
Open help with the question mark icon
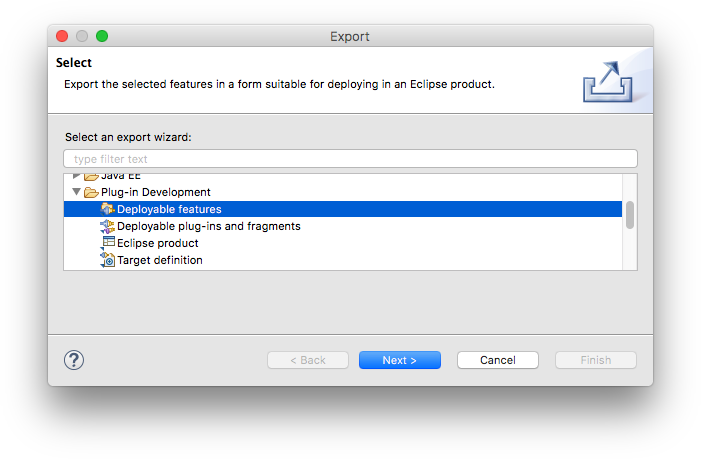tap(74, 360)
